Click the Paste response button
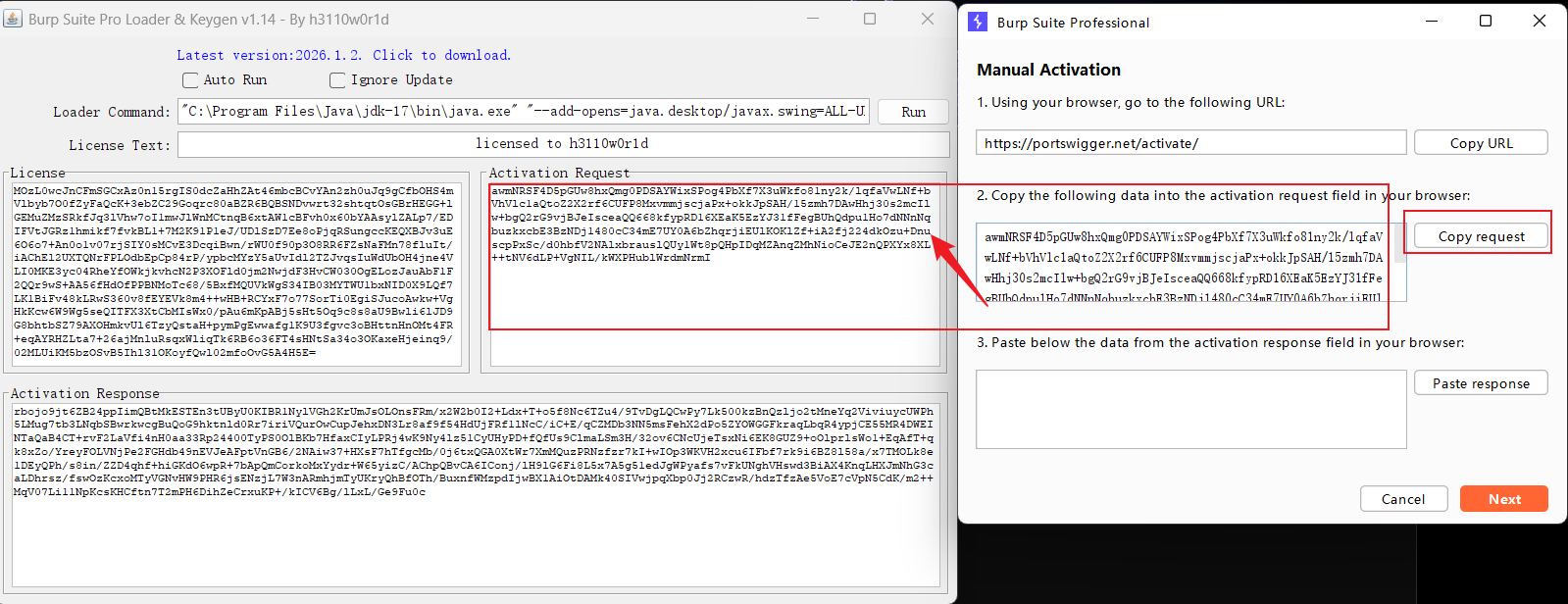The width and height of the screenshot is (1568, 604). tap(1481, 383)
